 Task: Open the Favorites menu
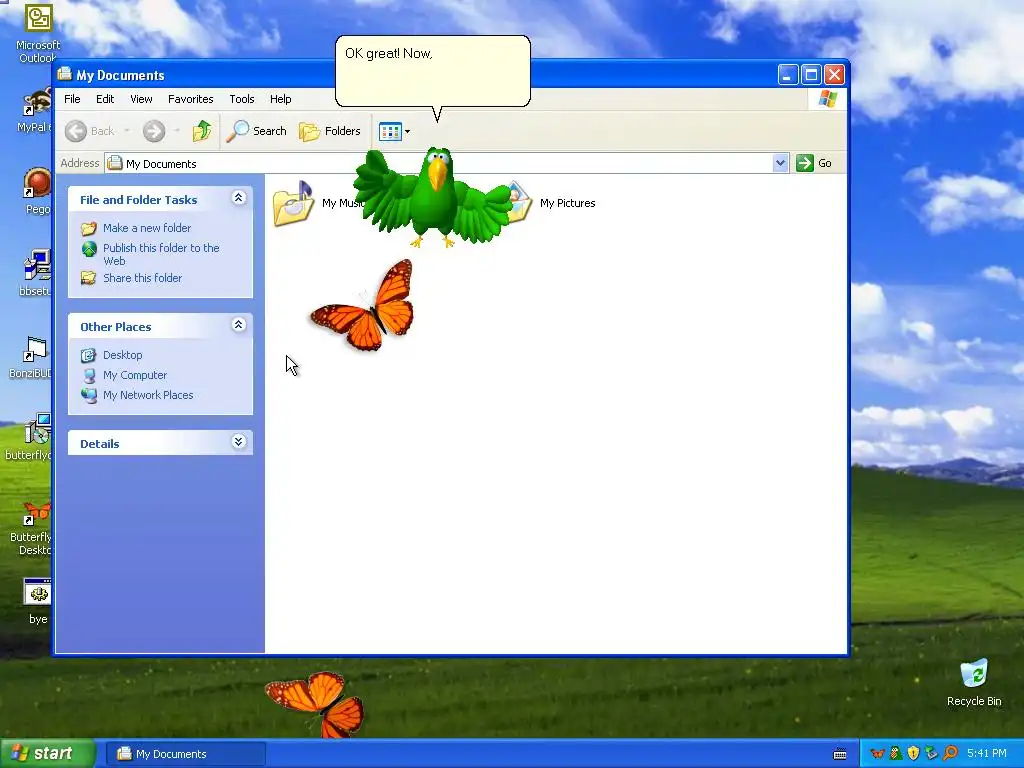tap(191, 99)
